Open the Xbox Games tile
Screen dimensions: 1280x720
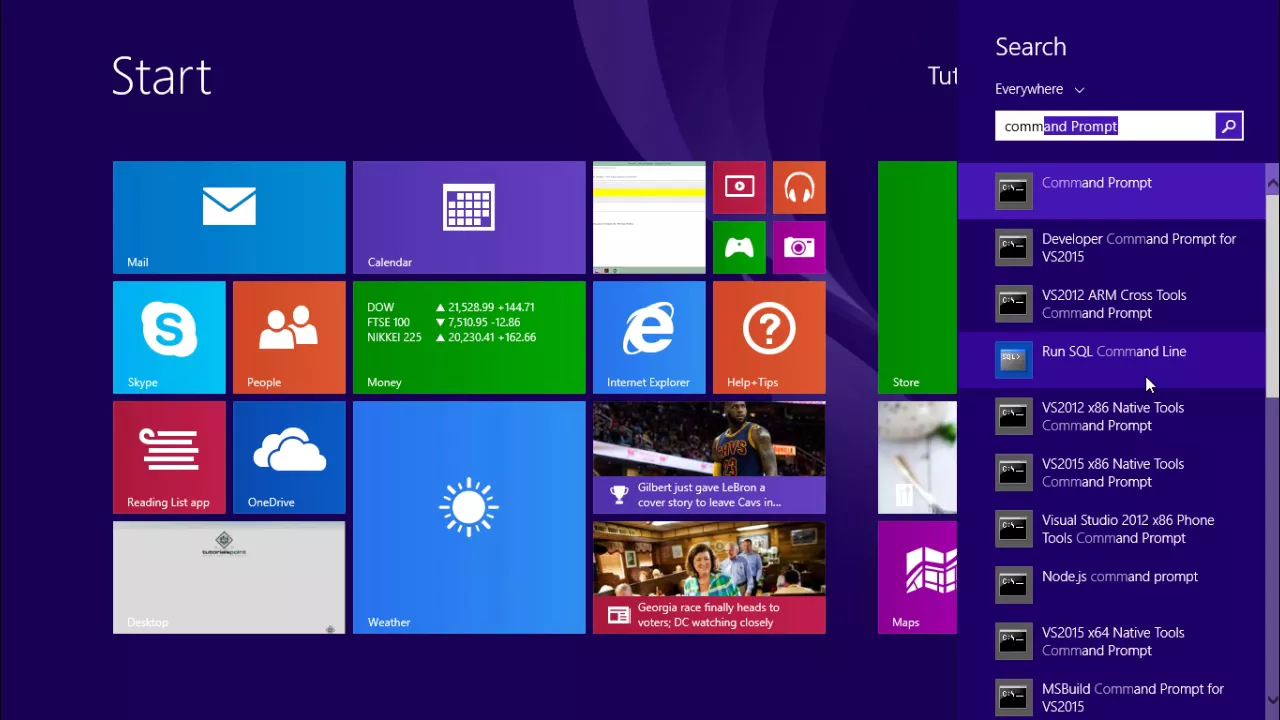739,247
